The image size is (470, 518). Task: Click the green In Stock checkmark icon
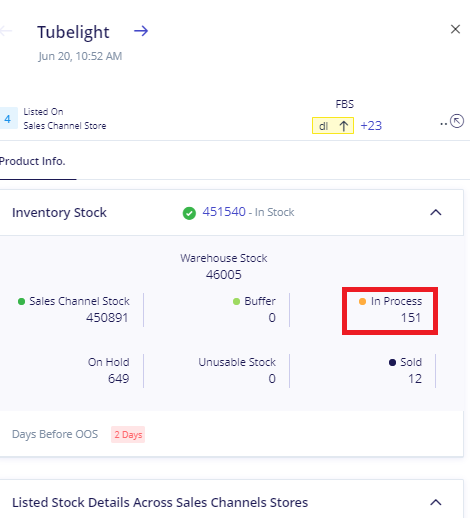coord(189,213)
